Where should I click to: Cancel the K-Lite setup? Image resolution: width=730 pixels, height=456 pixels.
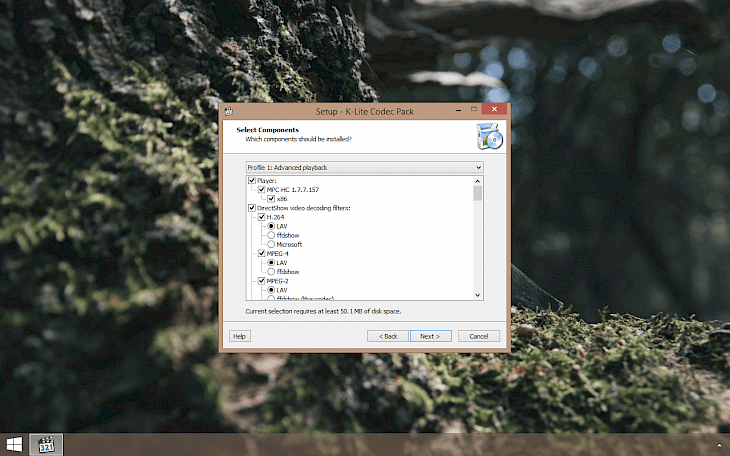coord(479,336)
